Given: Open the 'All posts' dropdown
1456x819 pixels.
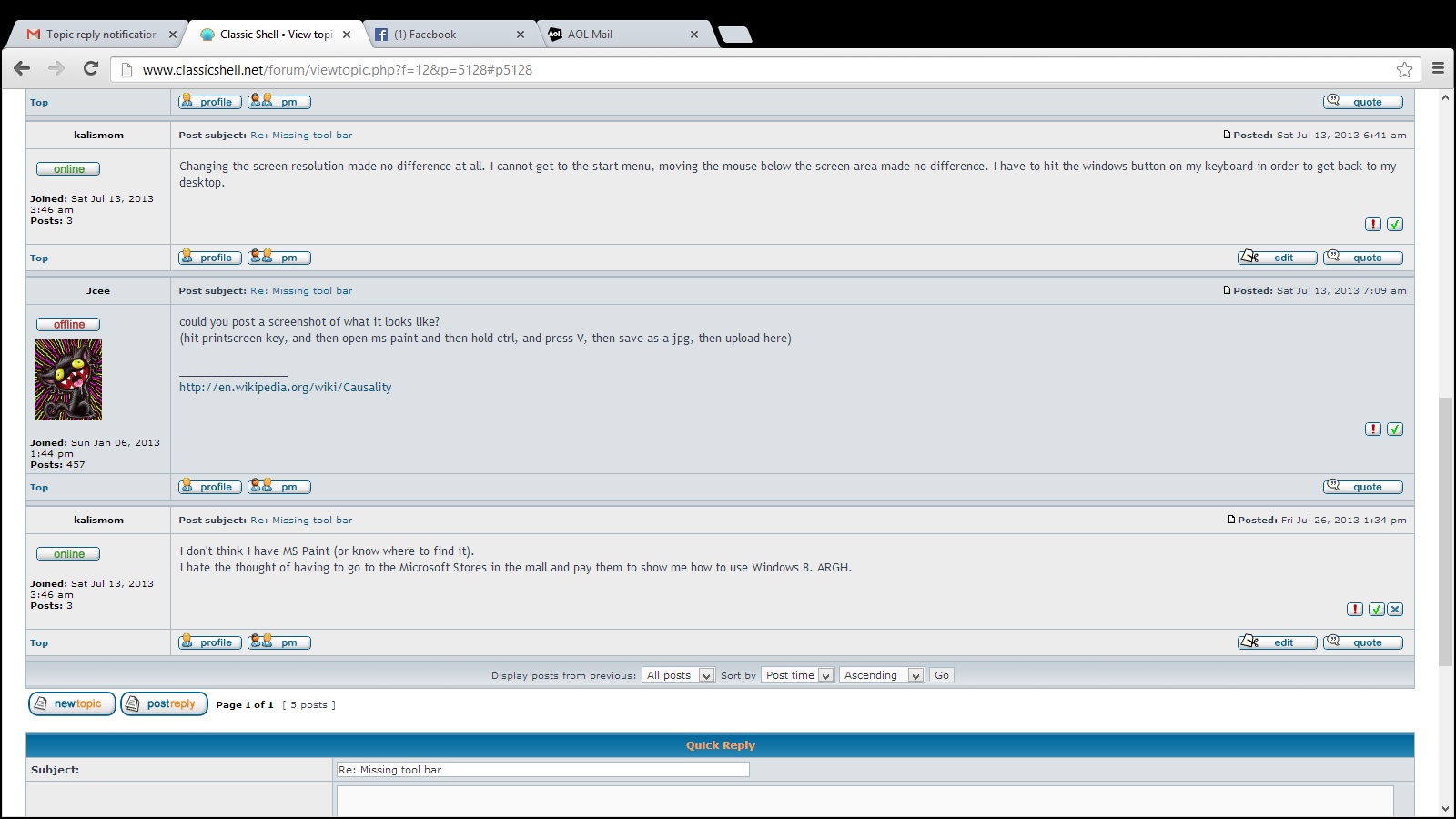Looking at the screenshot, I should tap(678, 675).
